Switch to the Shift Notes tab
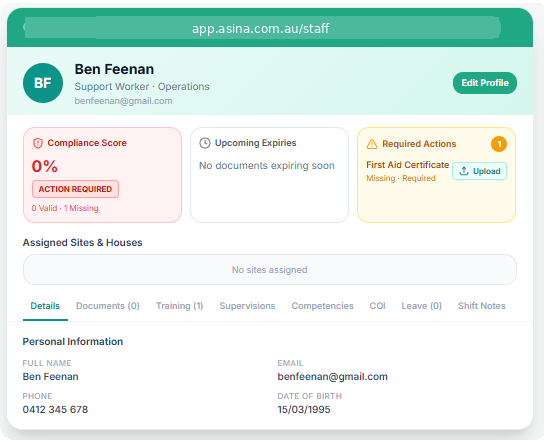The width and height of the screenshot is (547, 440). point(481,306)
